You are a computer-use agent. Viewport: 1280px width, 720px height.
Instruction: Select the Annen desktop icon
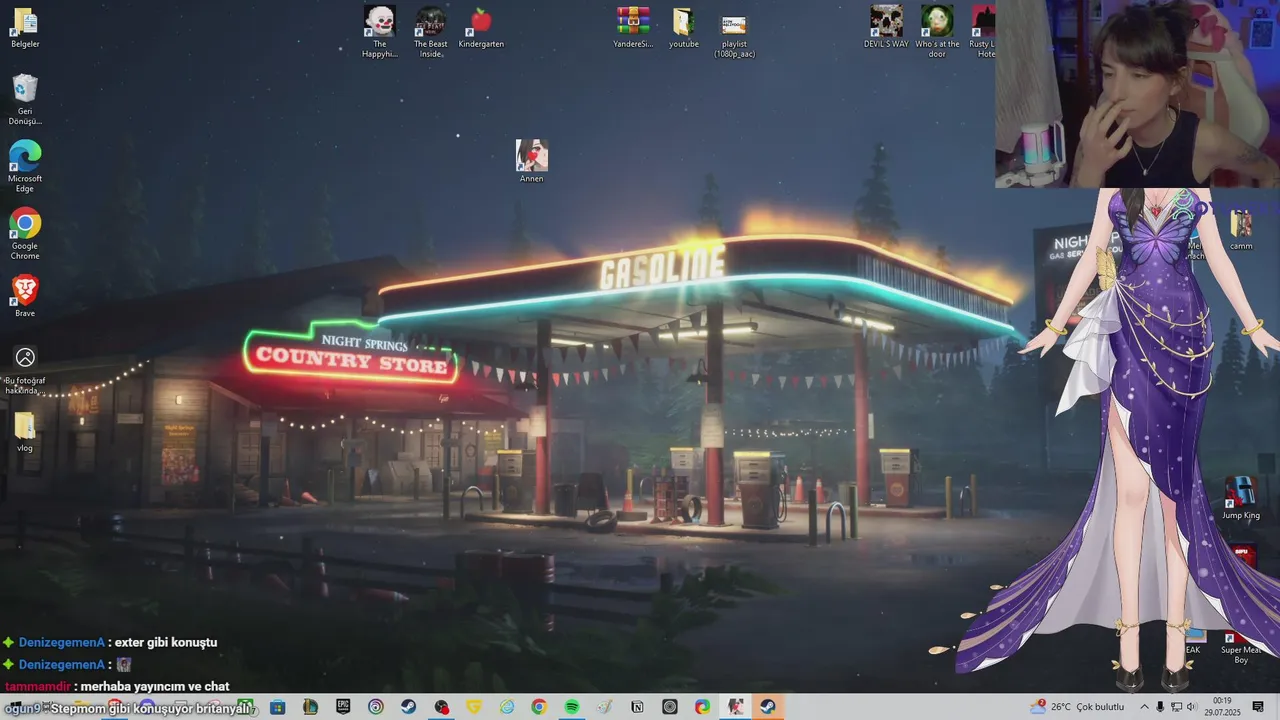coord(532,161)
